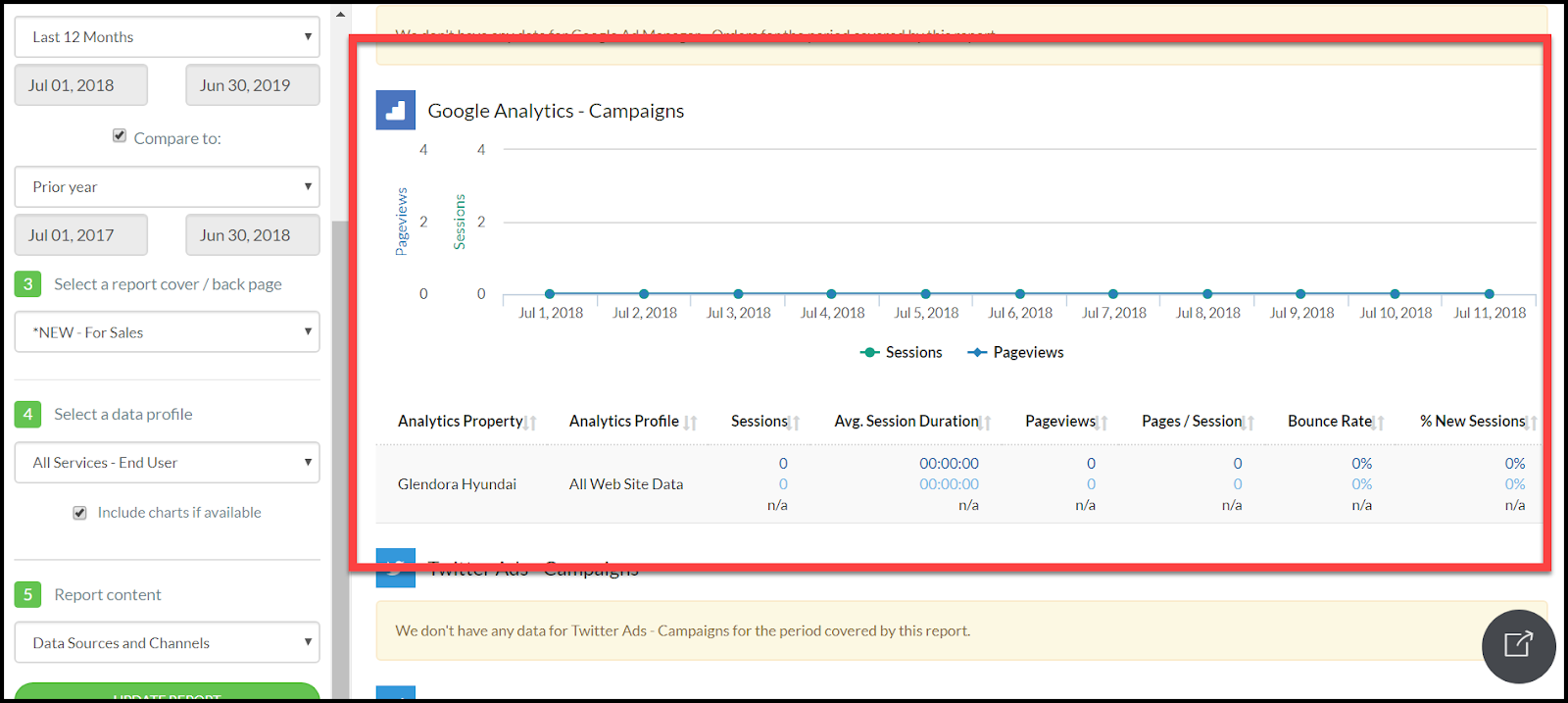The height and width of the screenshot is (703, 1568).
Task: Sort the Pageviews column using arrows
Action: tap(1102, 423)
